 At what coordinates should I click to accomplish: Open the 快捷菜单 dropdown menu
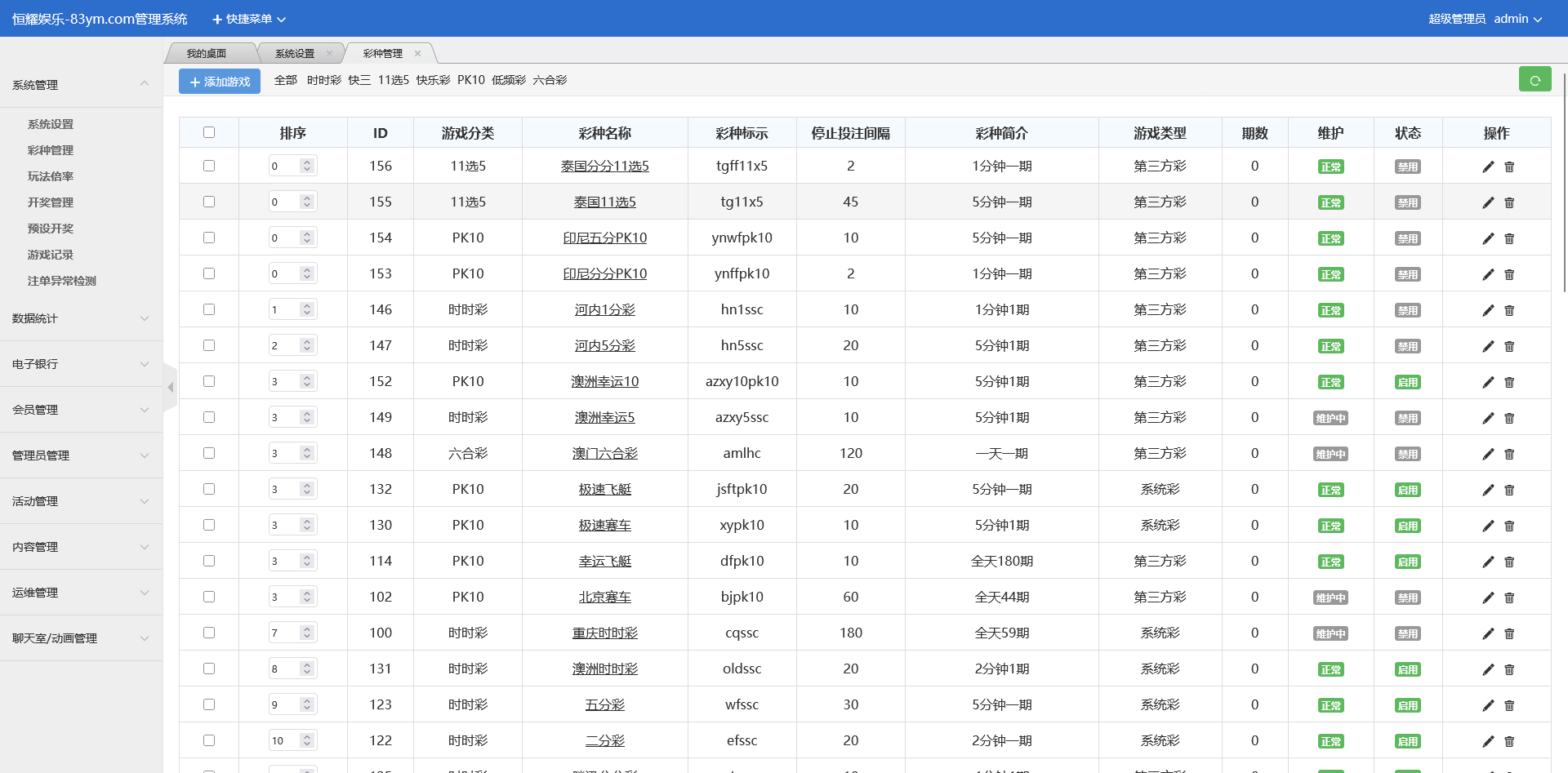(x=249, y=19)
